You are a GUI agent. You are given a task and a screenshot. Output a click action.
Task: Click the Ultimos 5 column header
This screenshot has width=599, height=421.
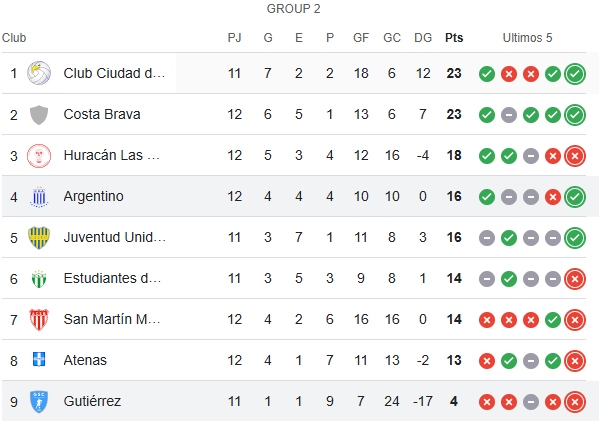tap(527, 38)
